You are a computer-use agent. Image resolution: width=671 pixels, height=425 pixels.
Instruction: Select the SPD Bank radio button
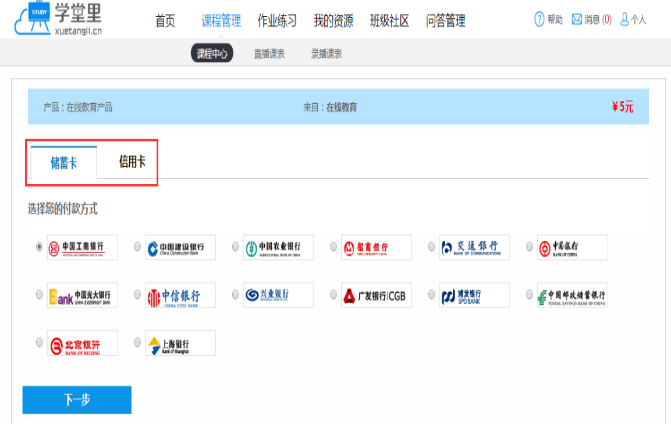pos(431,295)
